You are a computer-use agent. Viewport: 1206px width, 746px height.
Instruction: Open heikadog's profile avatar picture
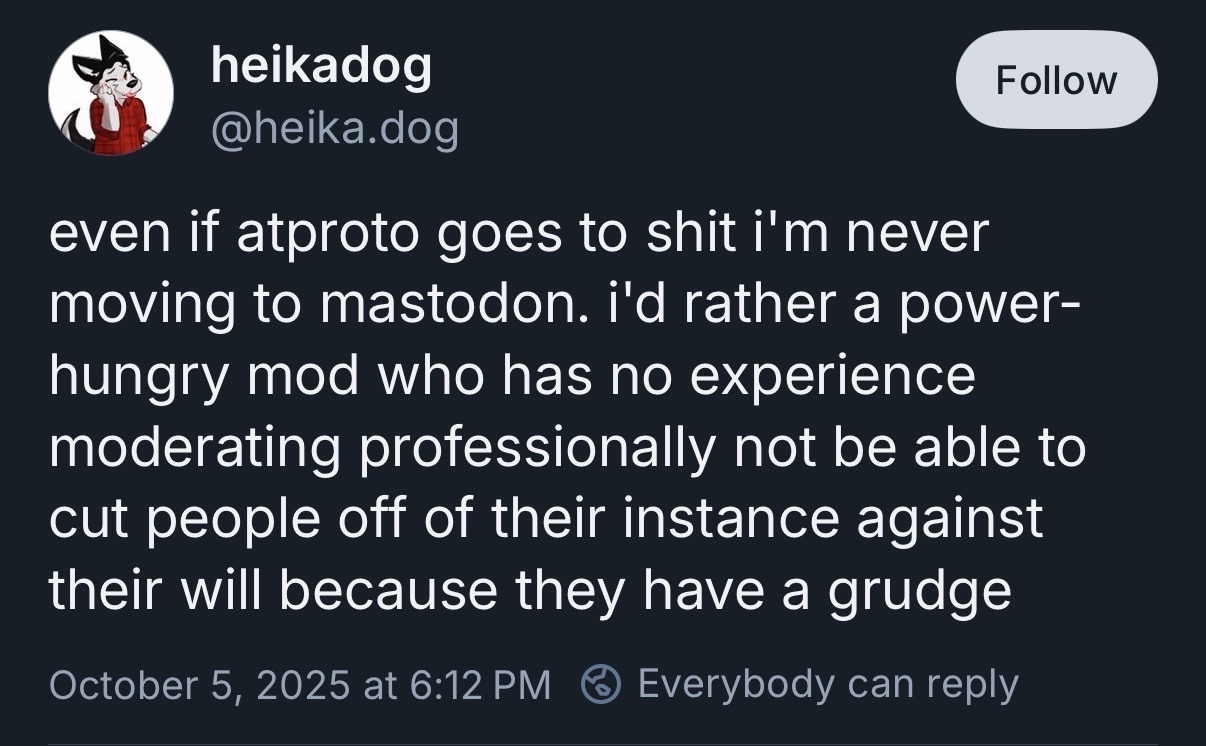pos(110,94)
